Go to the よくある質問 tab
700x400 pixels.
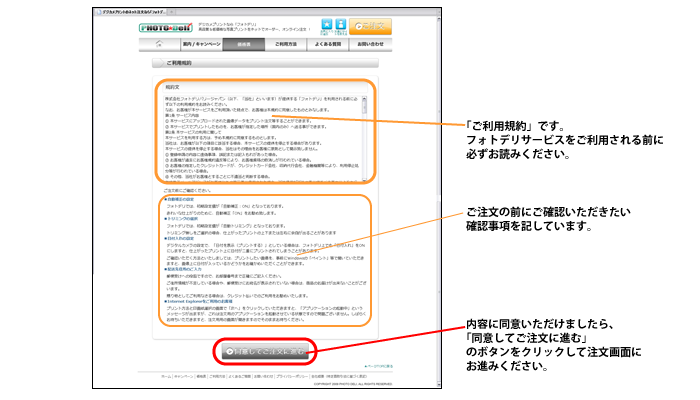coord(328,45)
